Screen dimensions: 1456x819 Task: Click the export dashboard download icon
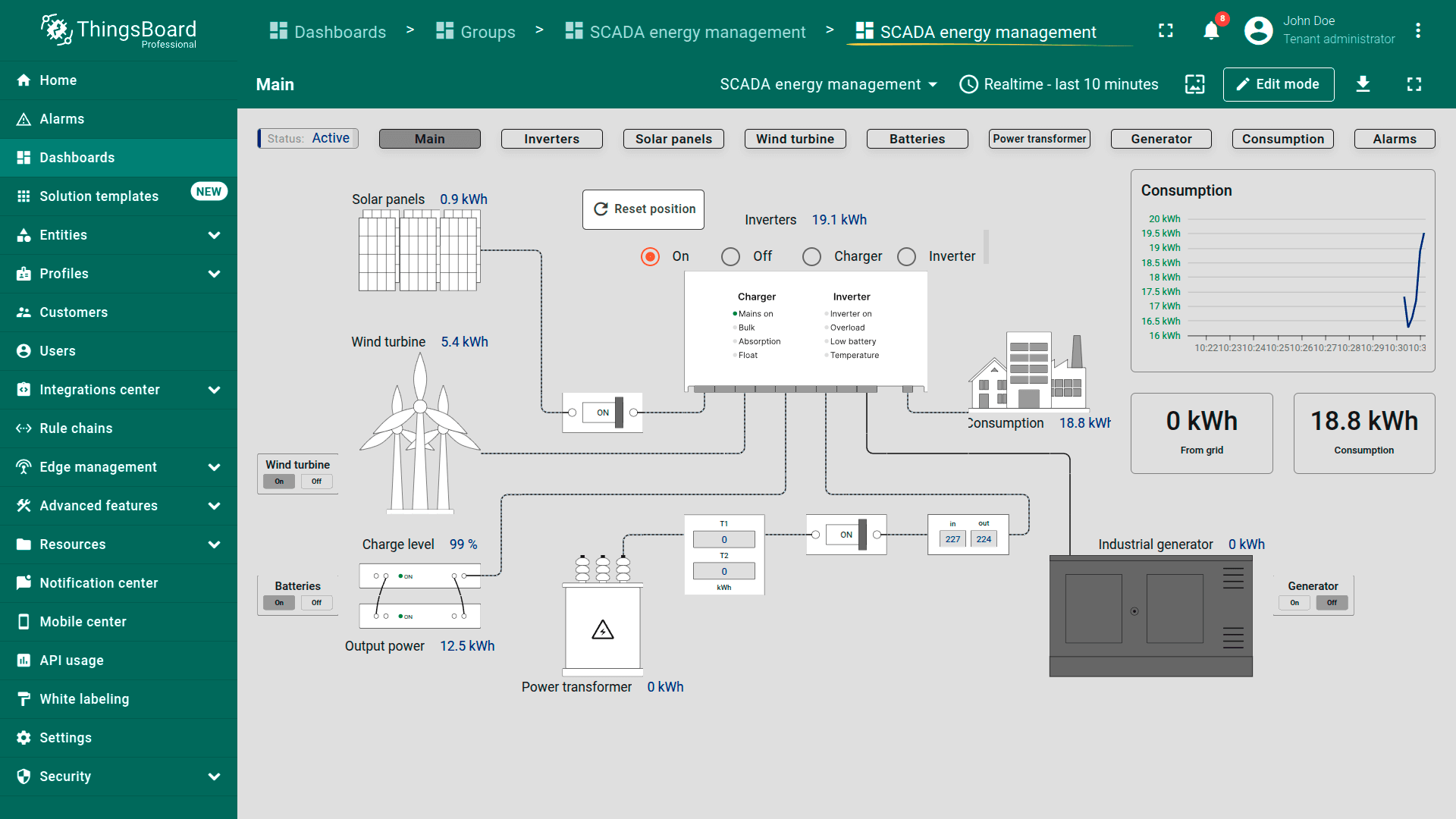[x=1363, y=84]
